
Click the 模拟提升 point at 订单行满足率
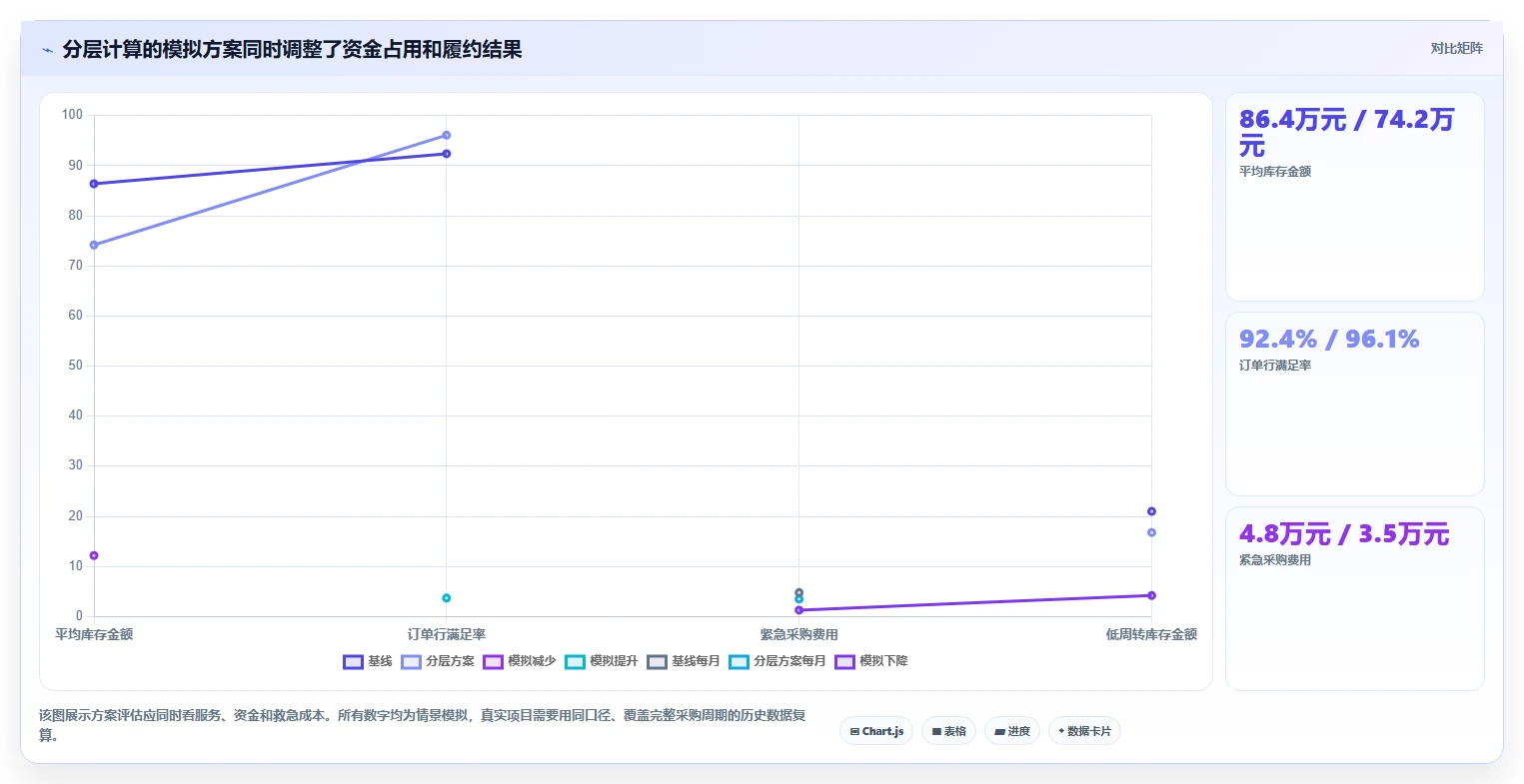pyautogui.click(x=447, y=598)
